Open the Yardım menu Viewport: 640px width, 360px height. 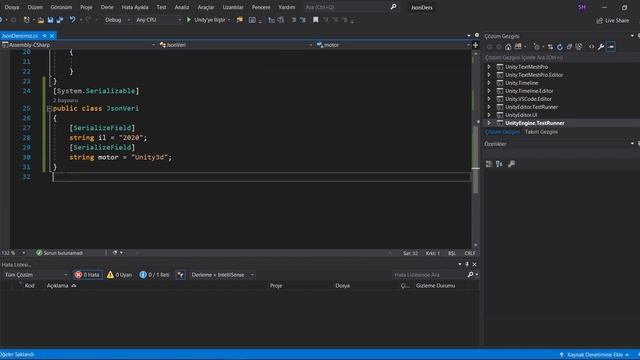coord(287,7)
